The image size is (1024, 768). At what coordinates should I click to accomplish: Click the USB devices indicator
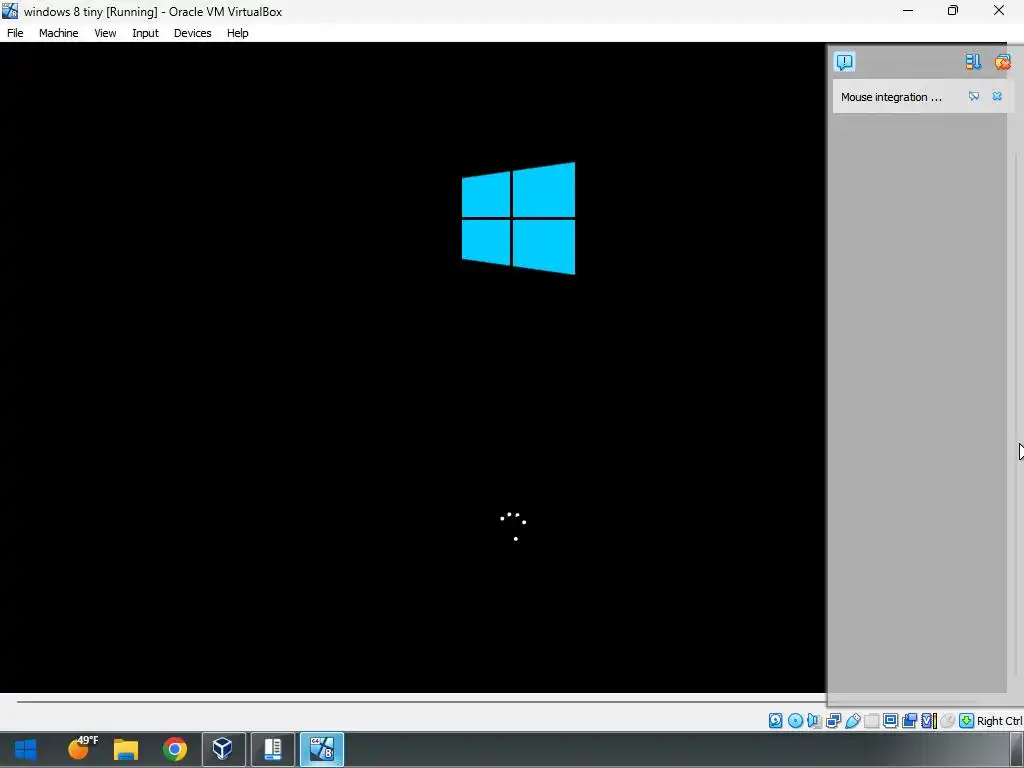click(x=853, y=720)
